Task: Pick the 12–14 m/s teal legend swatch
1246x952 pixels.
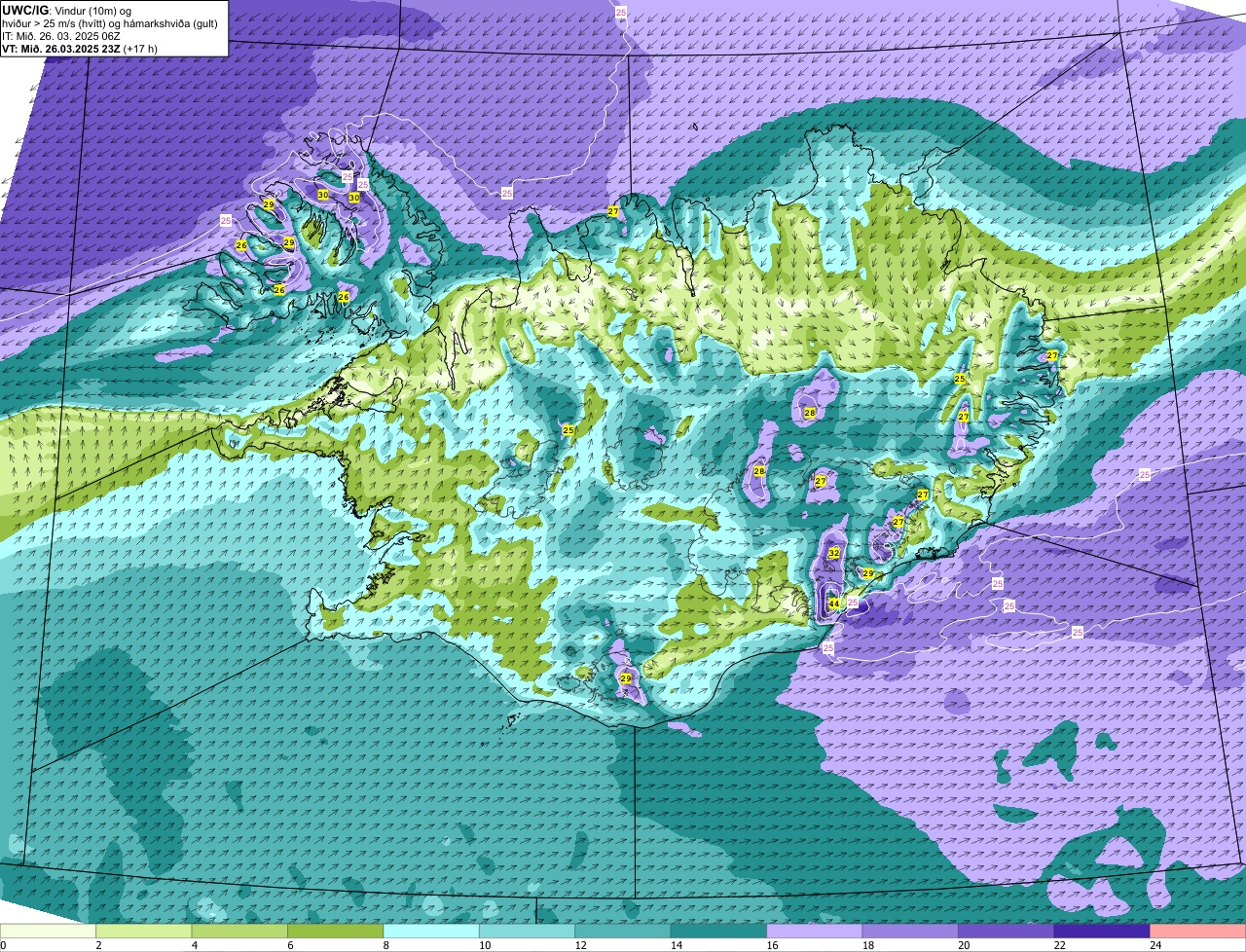Action: (623, 931)
